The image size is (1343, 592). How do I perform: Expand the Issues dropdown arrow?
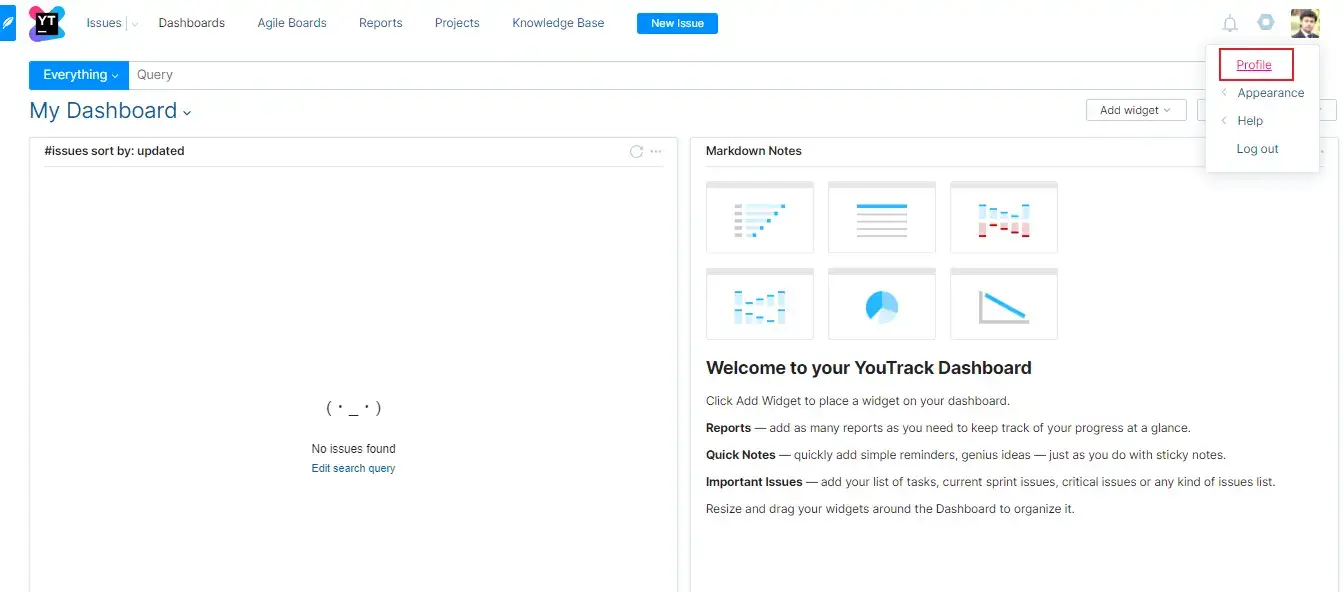coord(135,23)
